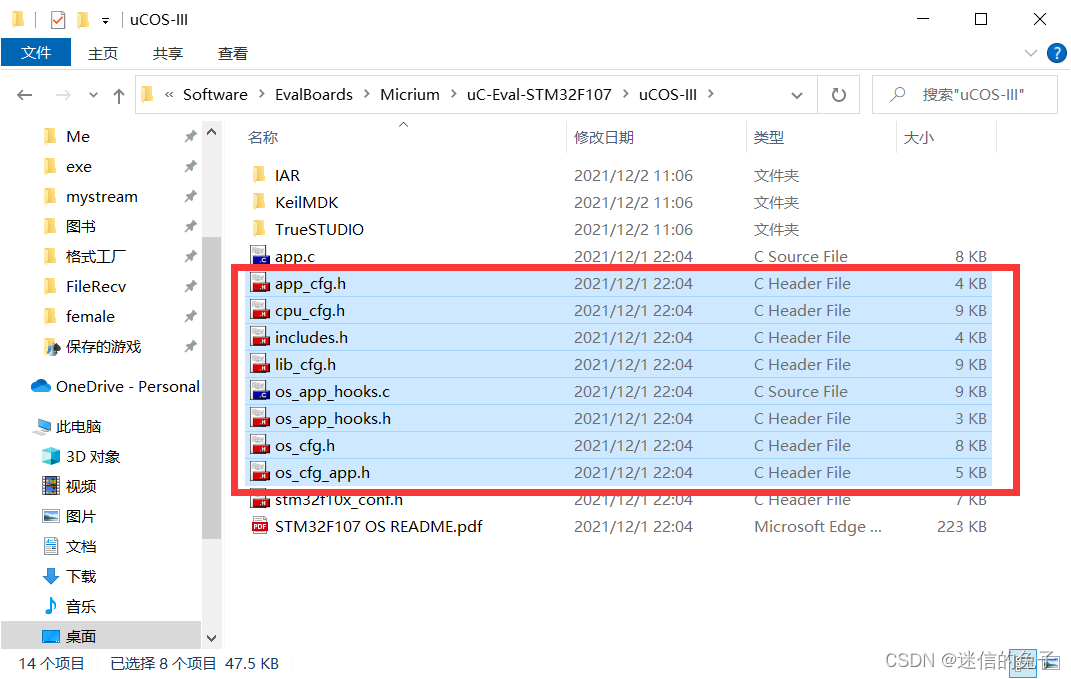Click the Help question mark icon
Image resolution: width=1071 pixels, height=679 pixels.
point(1057,53)
